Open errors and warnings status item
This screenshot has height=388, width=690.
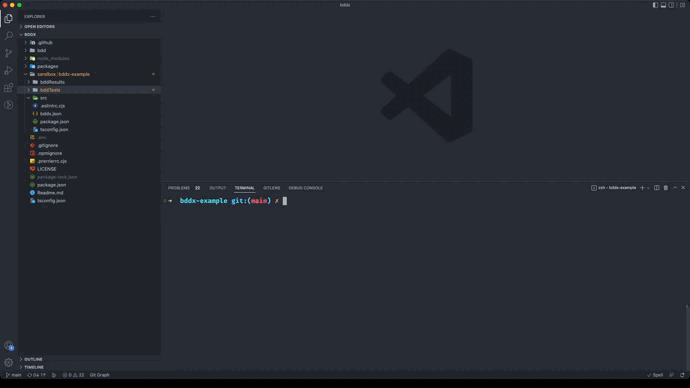73,375
